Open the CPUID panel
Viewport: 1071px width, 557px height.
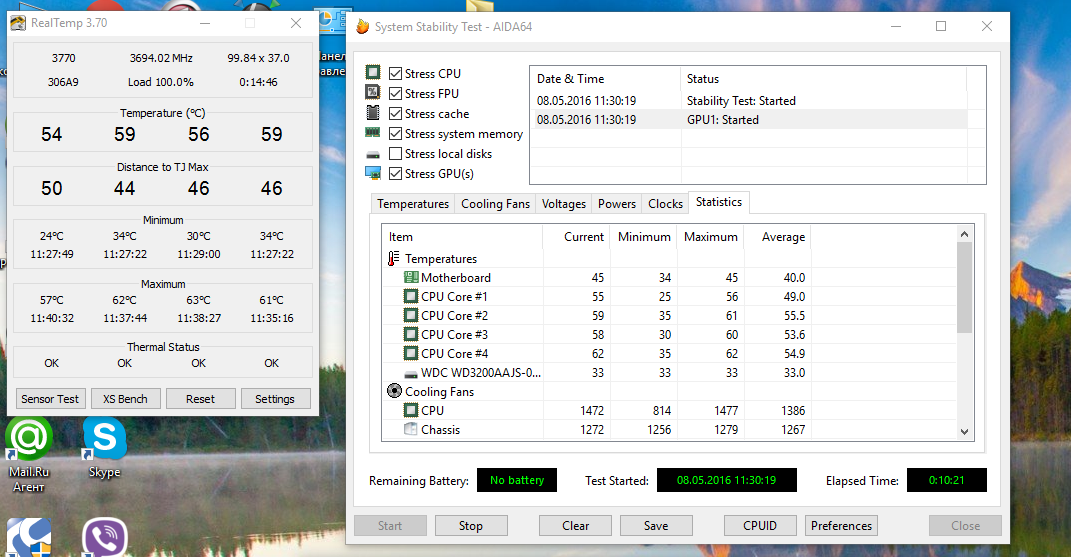tap(760, 526)
